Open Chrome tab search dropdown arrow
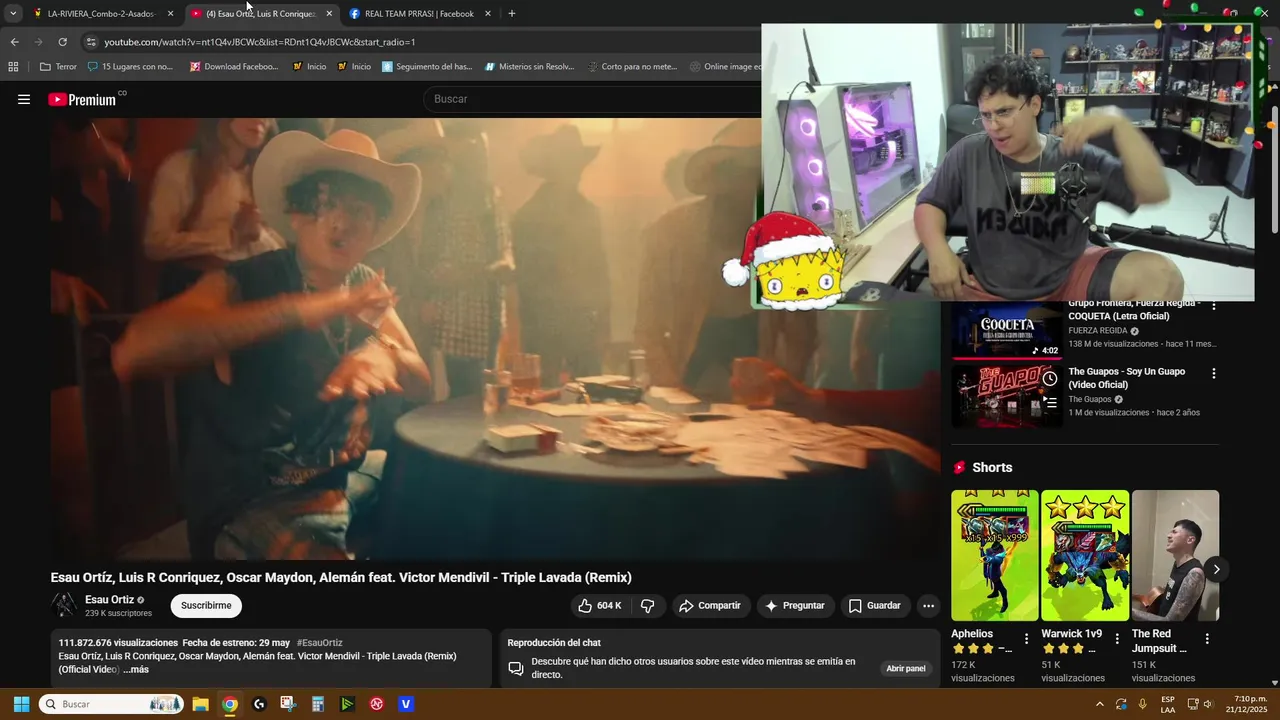The image size is (1280, 720). tap(12, 14)
